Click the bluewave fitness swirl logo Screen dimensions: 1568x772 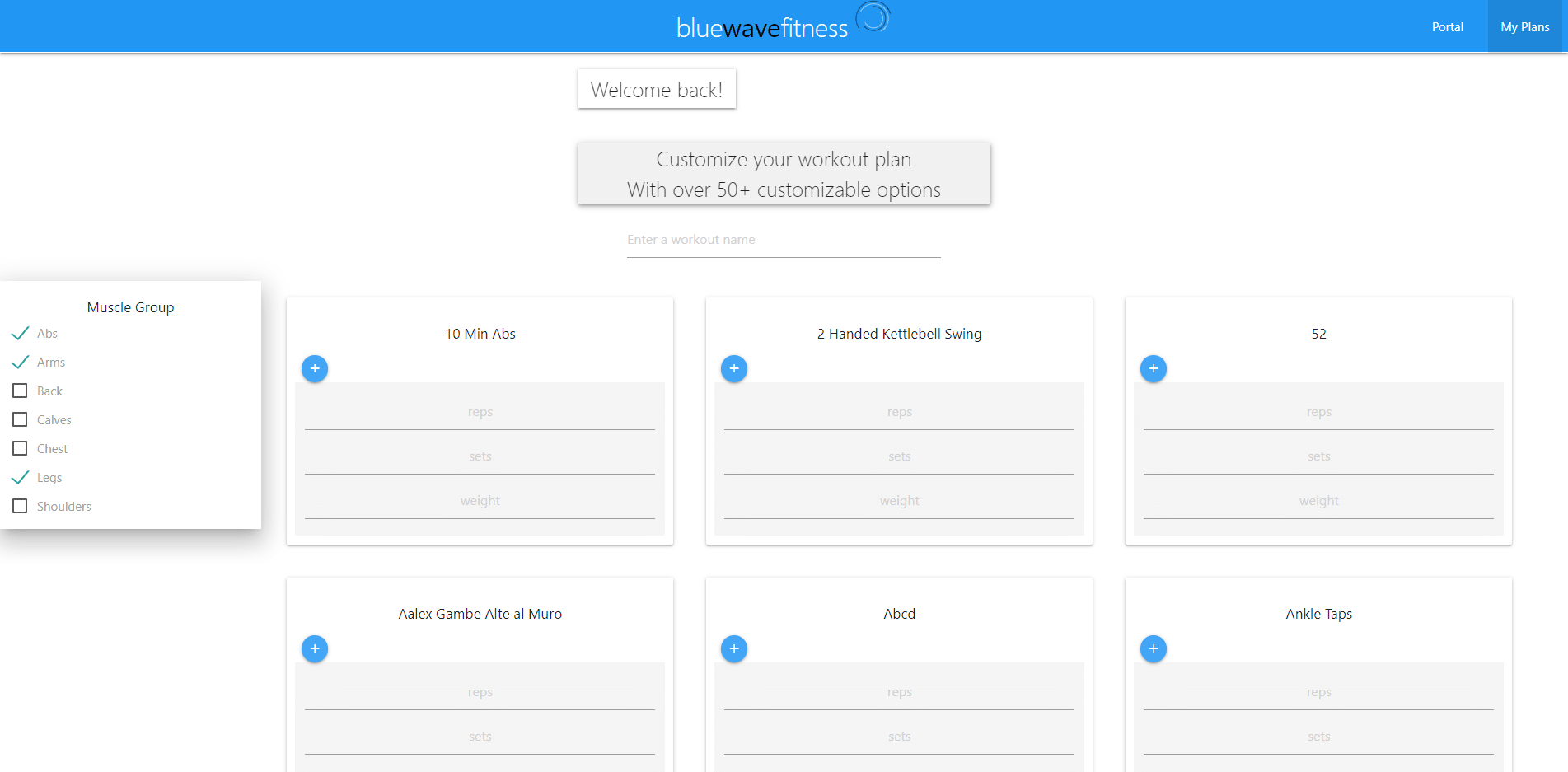click(x=873, y=17)
